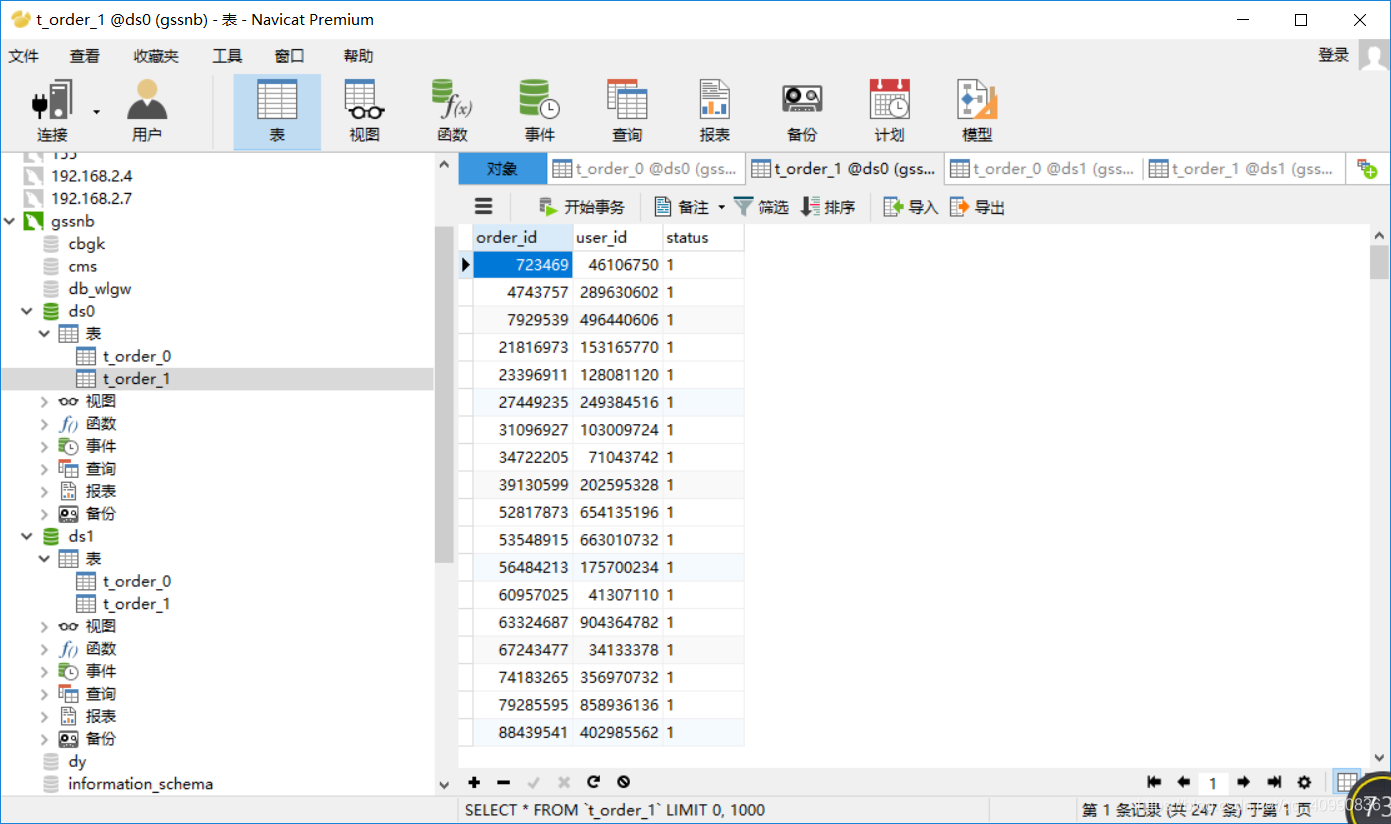Collapse the gssnb connection node
The height and width of the screenshot is (824, 1391).
pyautogui.click(x=10, y=221)
